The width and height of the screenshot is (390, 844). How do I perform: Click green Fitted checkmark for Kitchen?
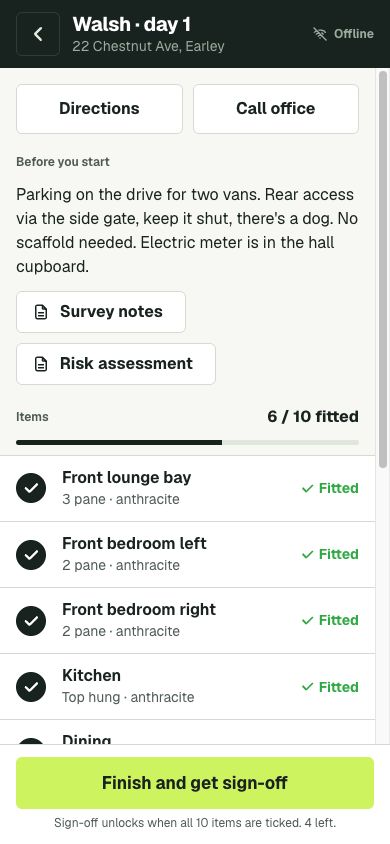pos(308,687)
